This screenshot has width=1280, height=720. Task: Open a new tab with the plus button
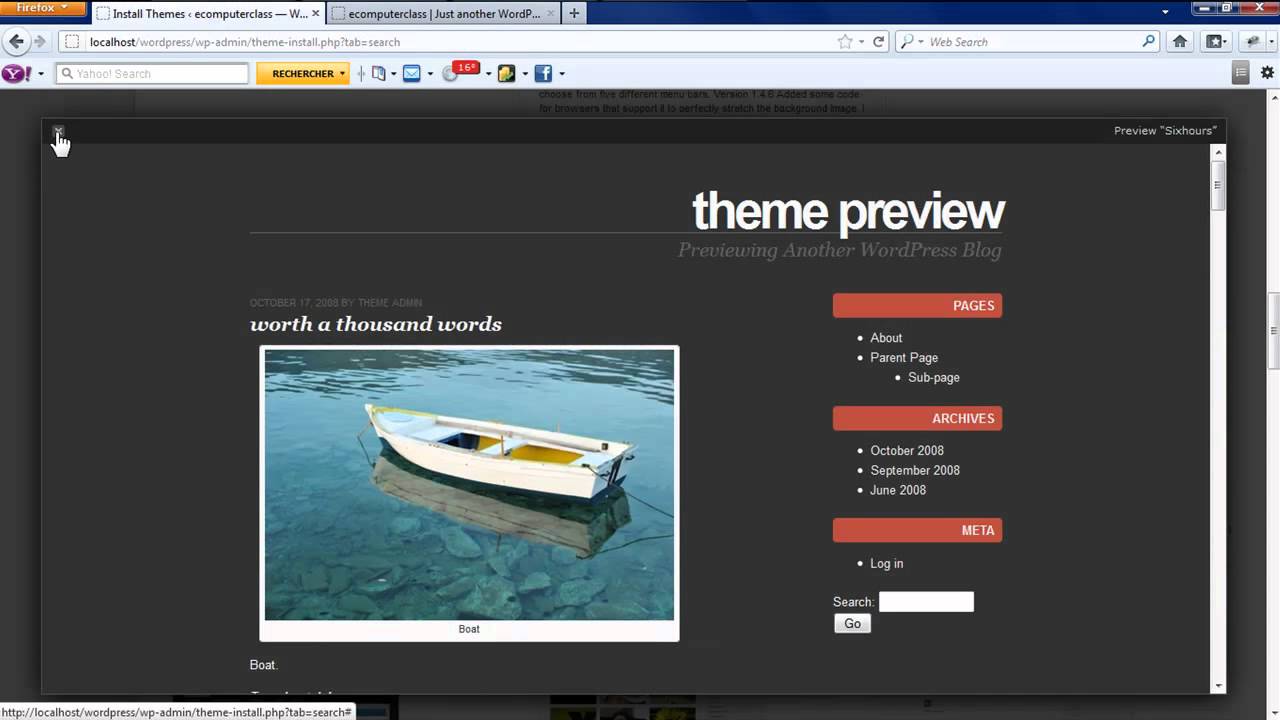tap(574, 14)
